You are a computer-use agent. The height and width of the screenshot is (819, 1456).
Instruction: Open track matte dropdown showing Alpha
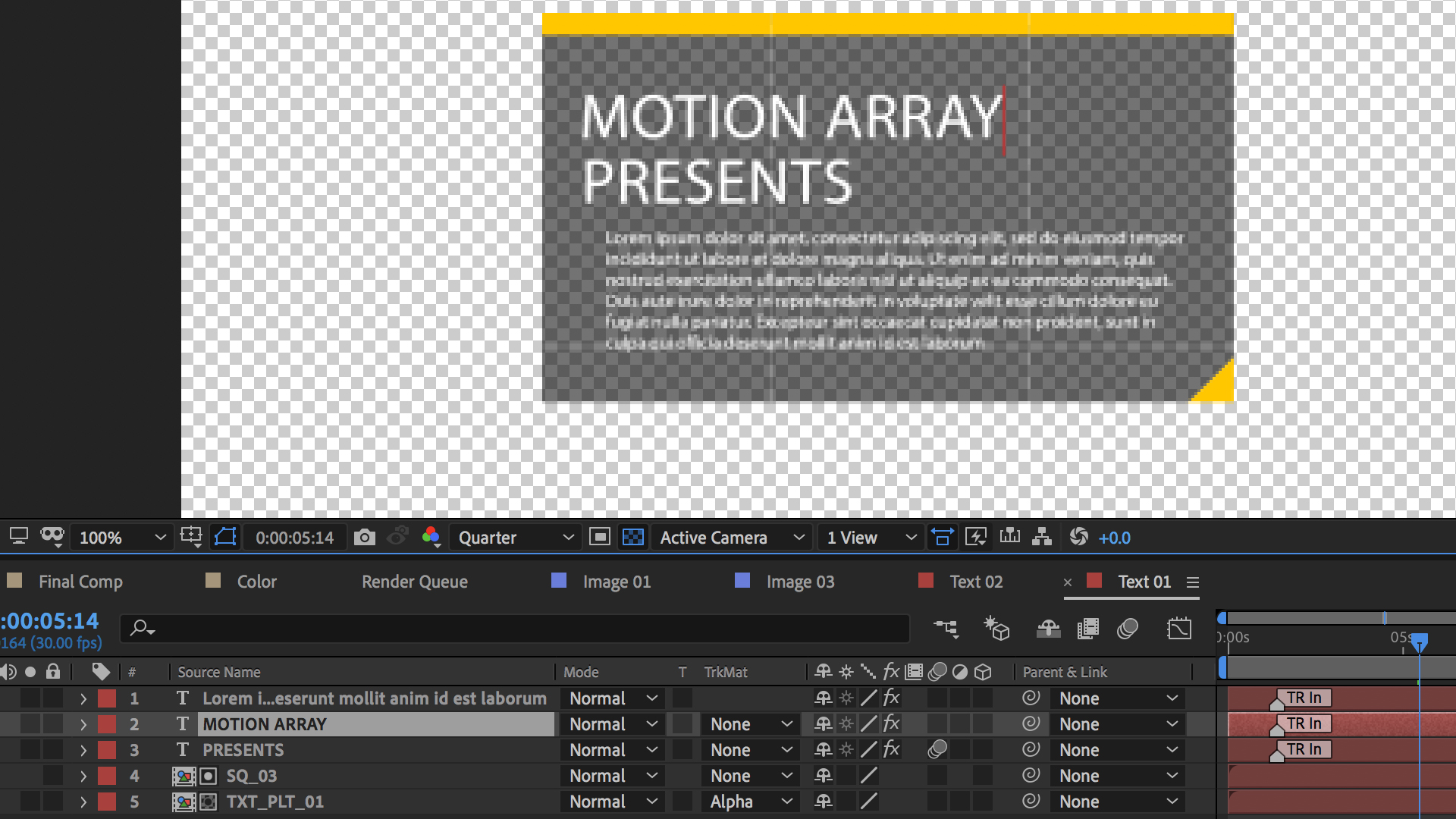pyautogui.click(x=751, y=802)
